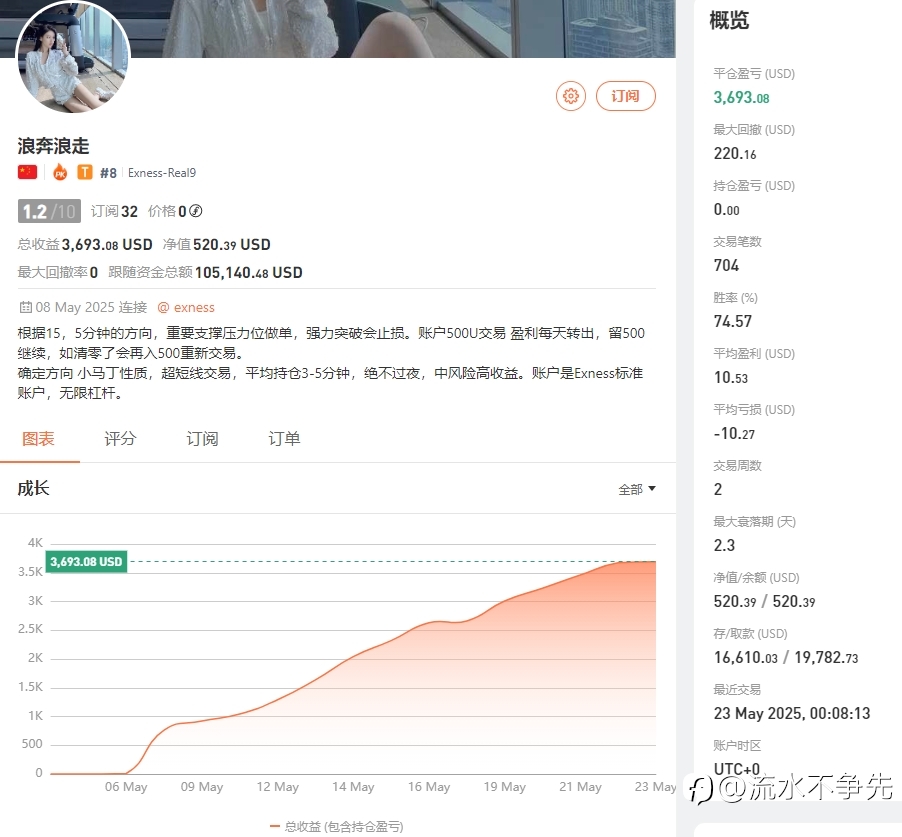
Task: Click the 订阅 32 subscriber count
Action: (x=114, y=211)
